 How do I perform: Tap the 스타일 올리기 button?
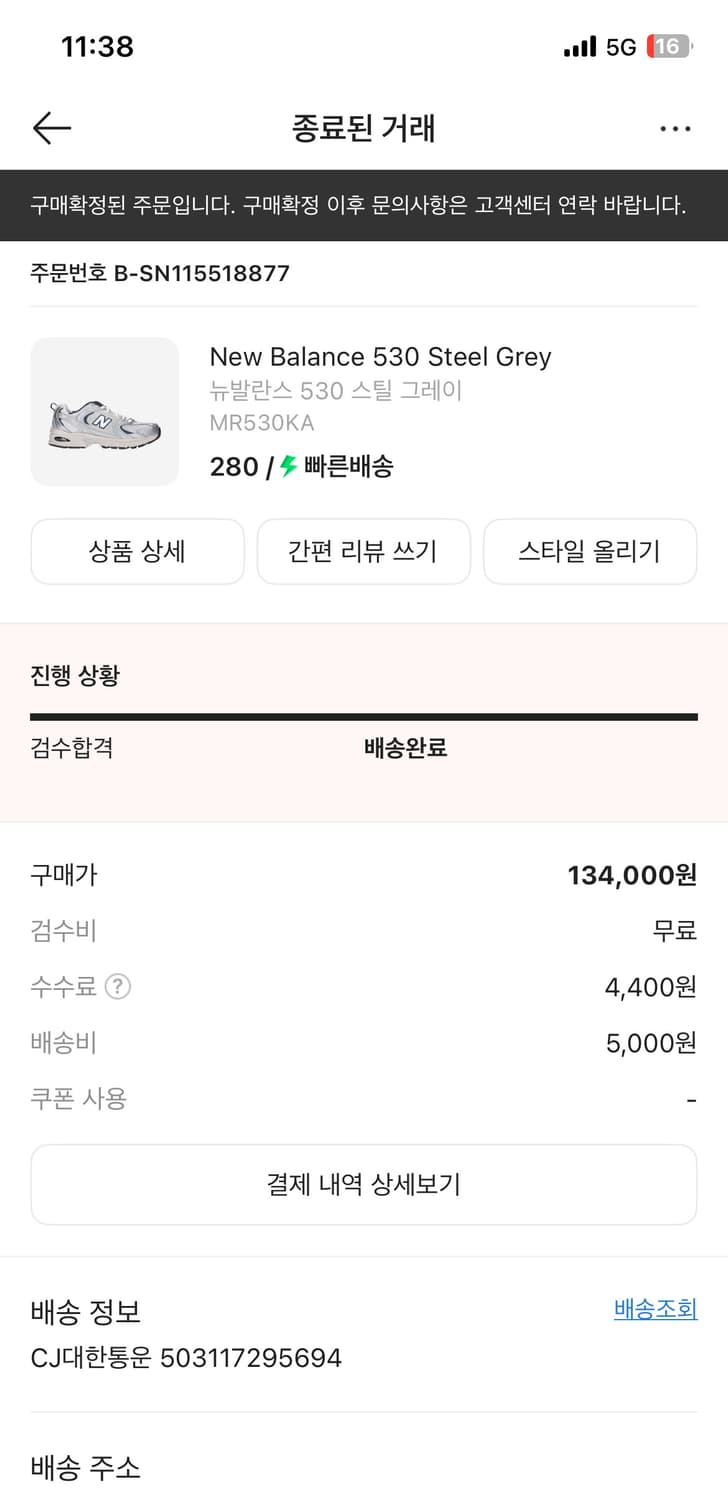(x=590, y=551)
